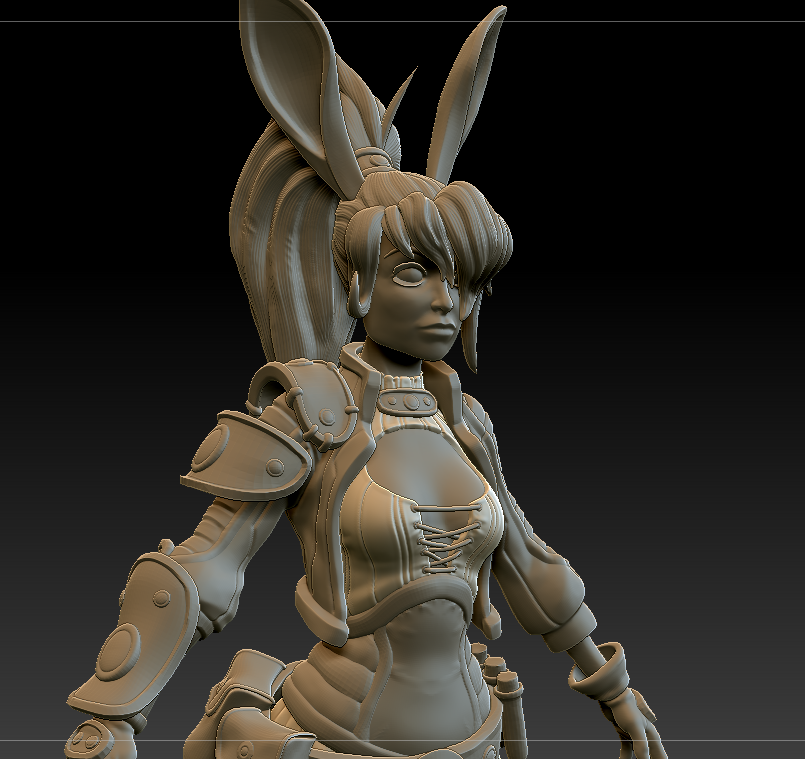
Task: Click the corset lacing on the chest
Action: click(x=447, y=537)
